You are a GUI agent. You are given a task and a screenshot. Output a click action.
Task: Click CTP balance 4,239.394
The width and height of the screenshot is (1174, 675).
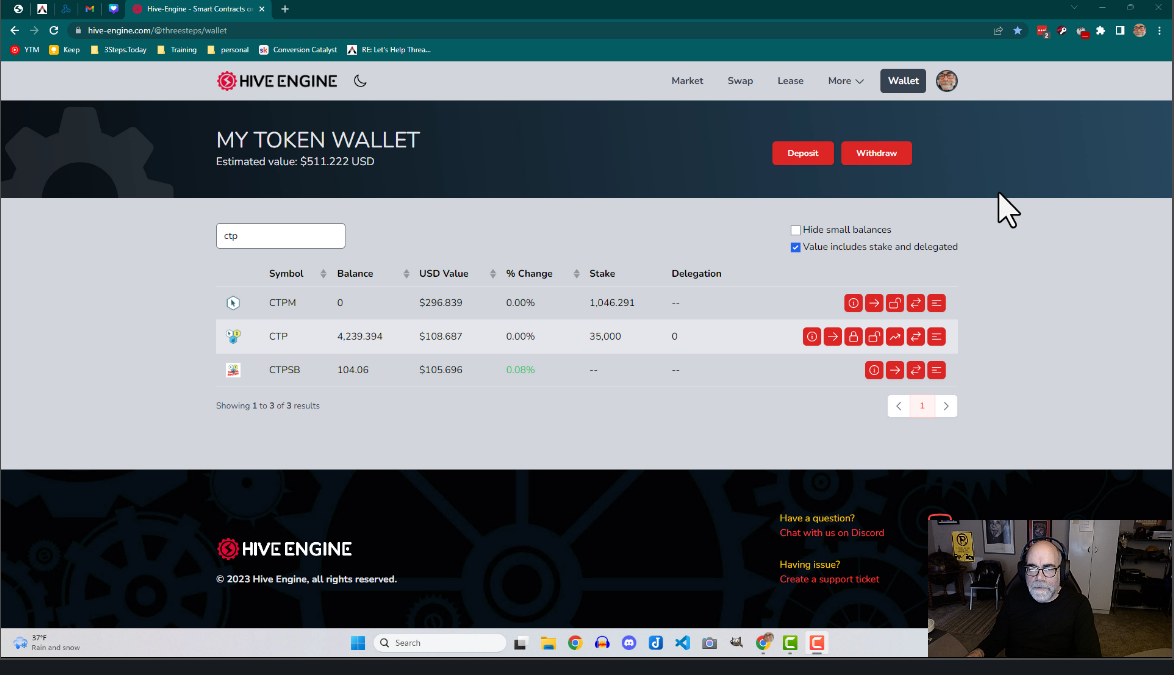tap(359, 337)
